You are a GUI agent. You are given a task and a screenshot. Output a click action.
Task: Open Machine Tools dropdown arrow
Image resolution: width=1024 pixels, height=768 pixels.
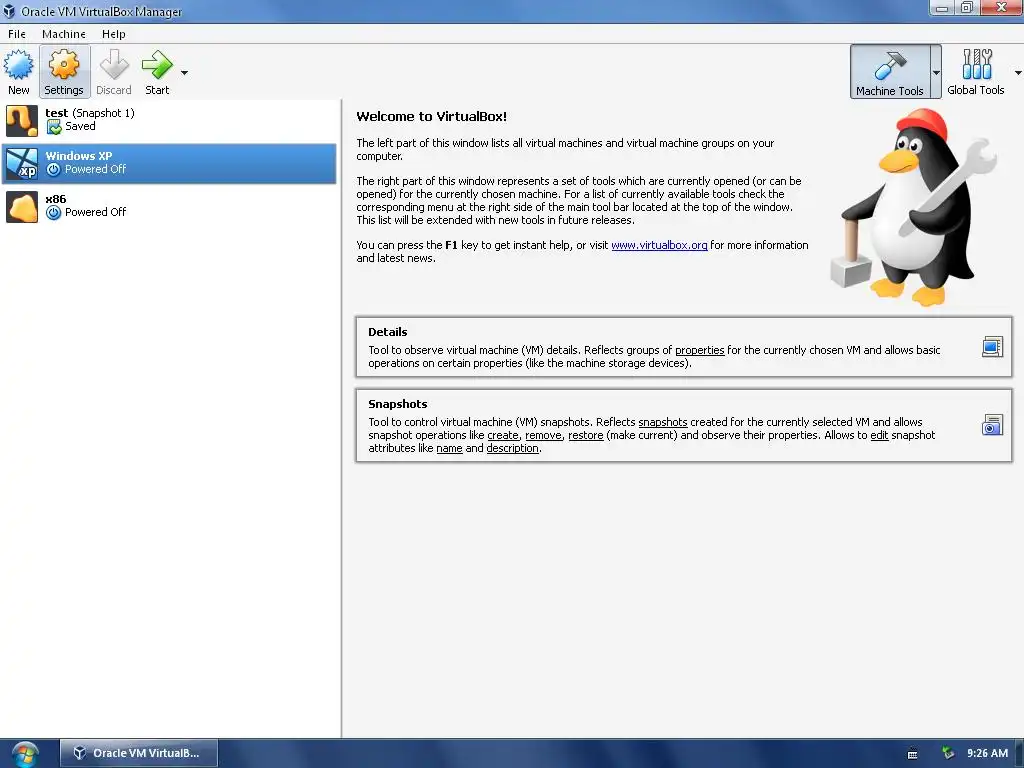coord(935,72)
